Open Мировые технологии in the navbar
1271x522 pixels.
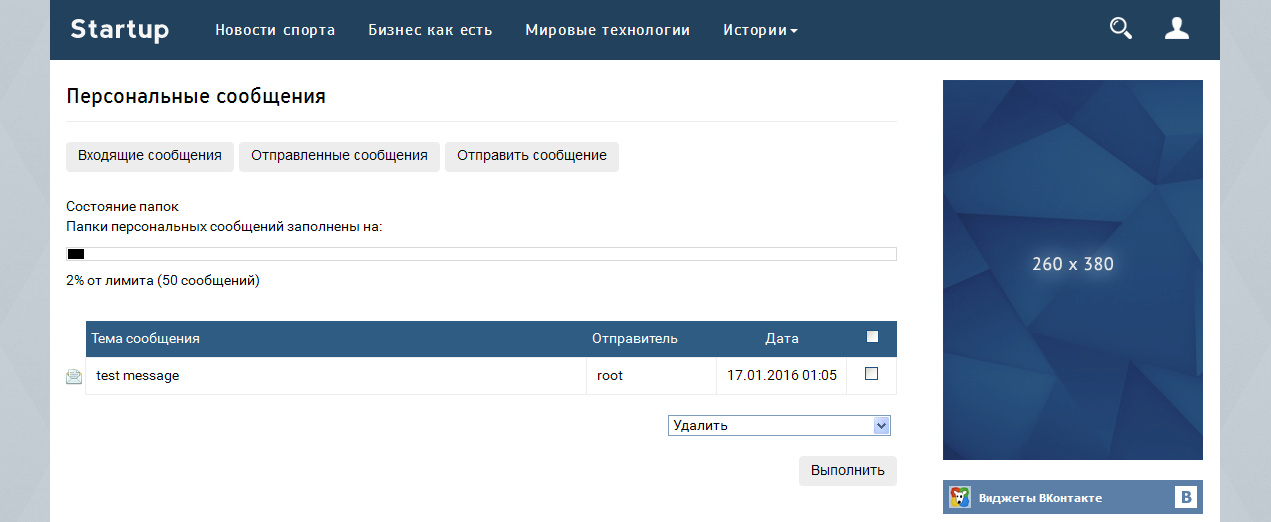coord(607,30)
